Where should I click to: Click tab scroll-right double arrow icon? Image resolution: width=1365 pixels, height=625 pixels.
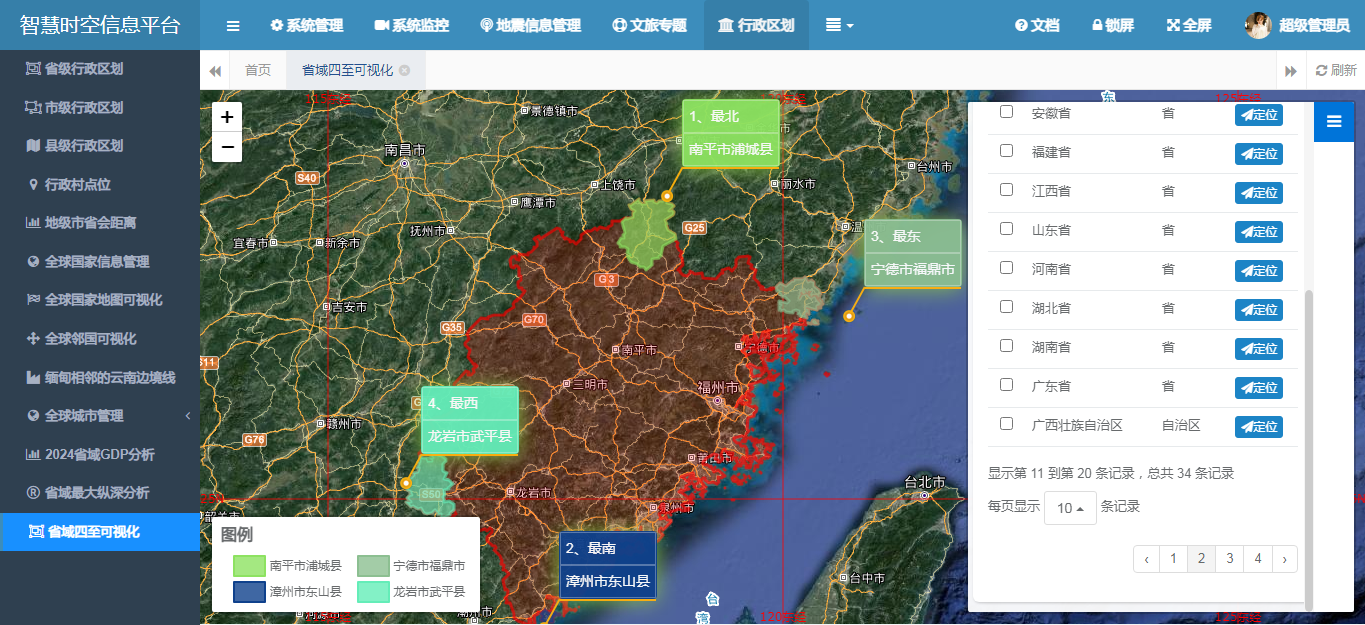coord(1291,71)
